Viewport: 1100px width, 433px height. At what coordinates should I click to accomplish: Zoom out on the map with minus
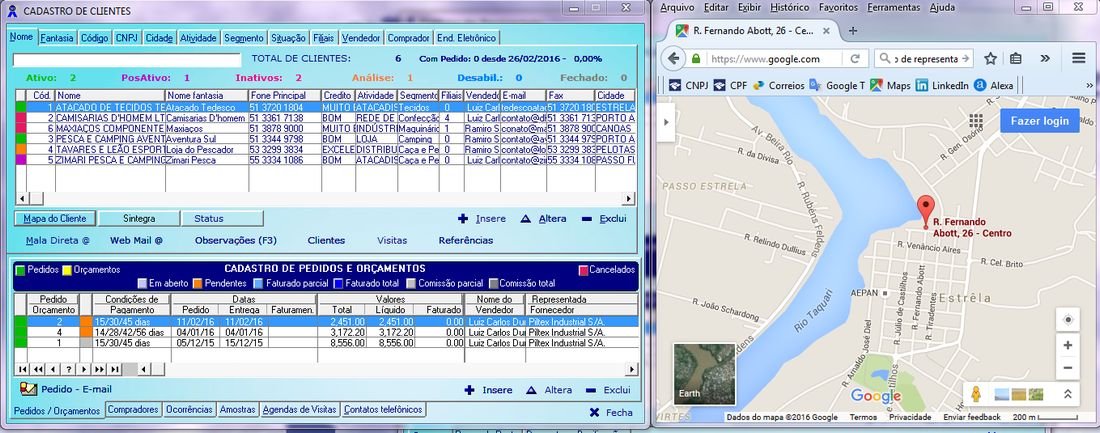click(1068, 368)
